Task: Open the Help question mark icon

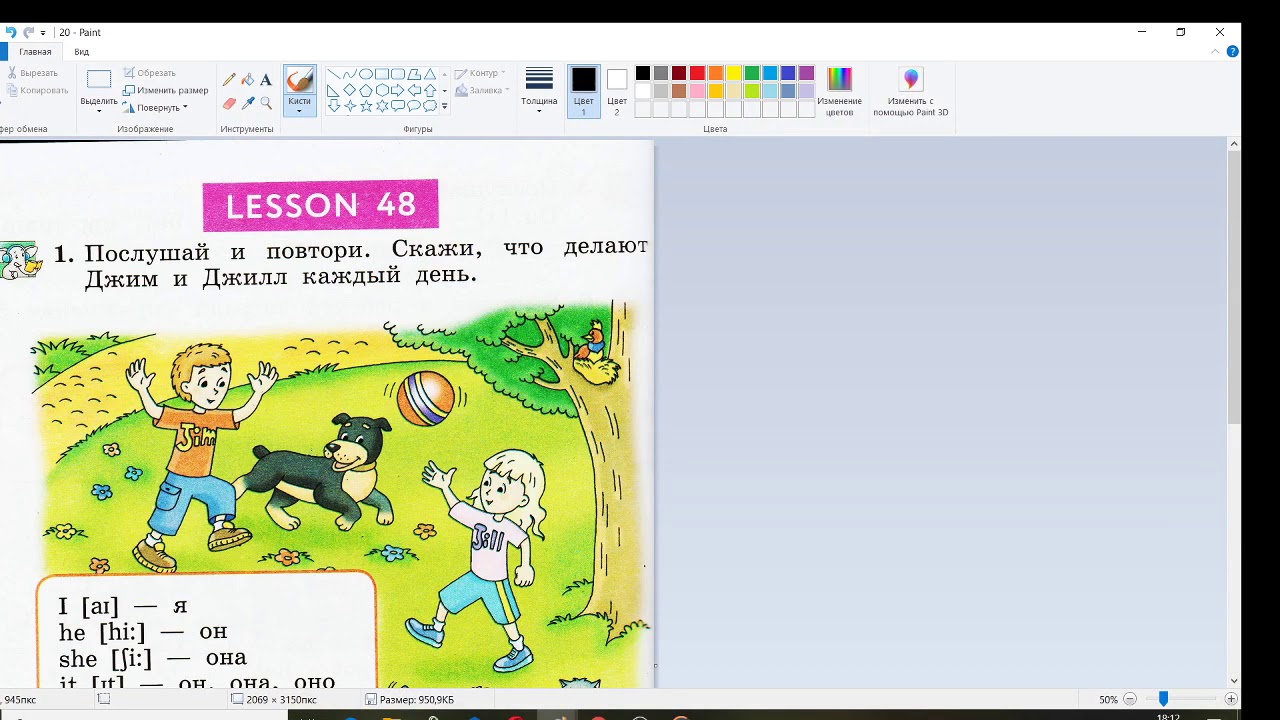Action: [1232, 51]
